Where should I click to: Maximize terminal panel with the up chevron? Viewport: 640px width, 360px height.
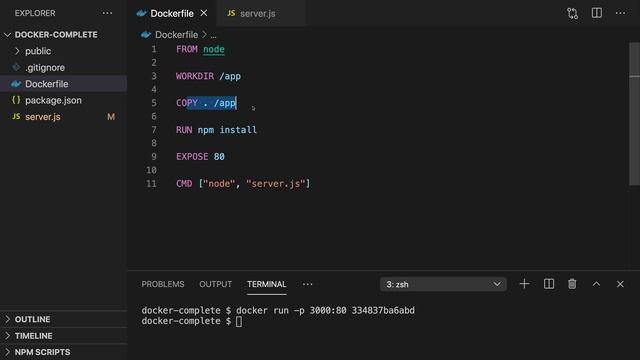click(596, 284)
